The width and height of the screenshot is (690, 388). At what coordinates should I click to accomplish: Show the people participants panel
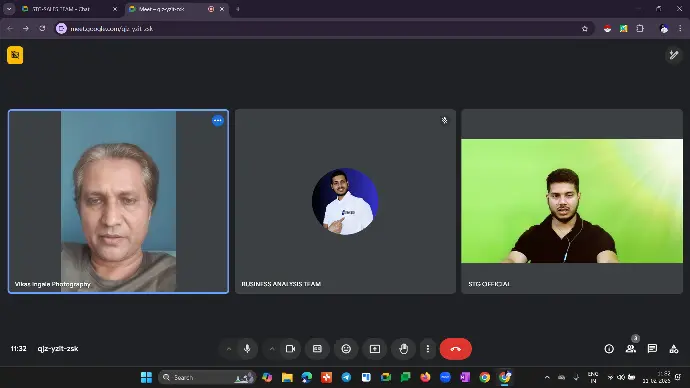click(631, 349)
